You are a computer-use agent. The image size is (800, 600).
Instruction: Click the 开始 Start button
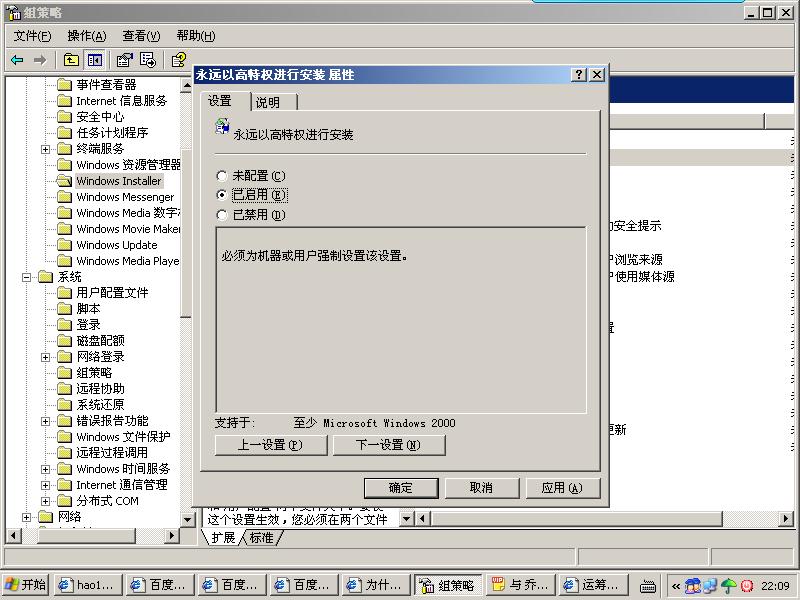tap(26, 585)
